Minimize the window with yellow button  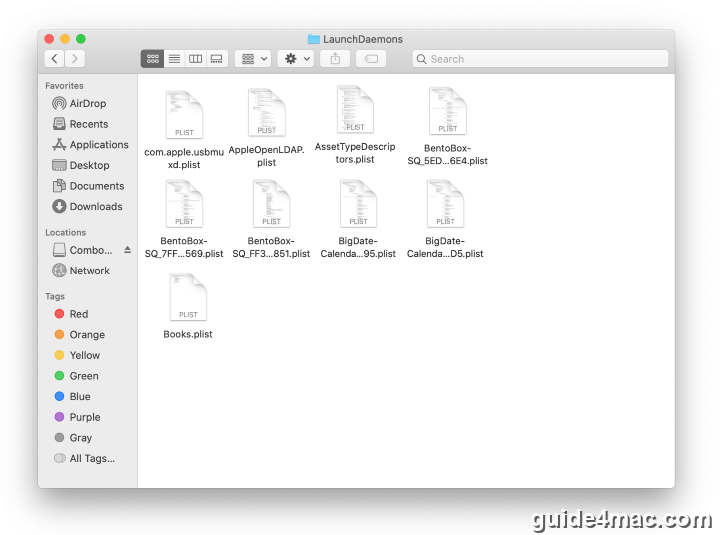pyautogui.click(x=65, y=39)
